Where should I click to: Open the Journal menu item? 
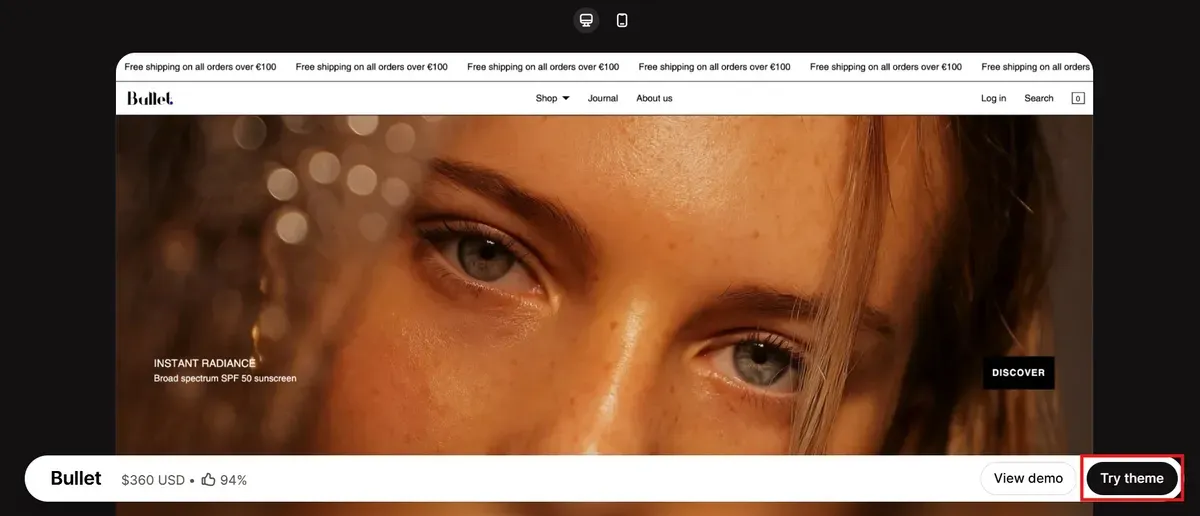coord(603,98)
